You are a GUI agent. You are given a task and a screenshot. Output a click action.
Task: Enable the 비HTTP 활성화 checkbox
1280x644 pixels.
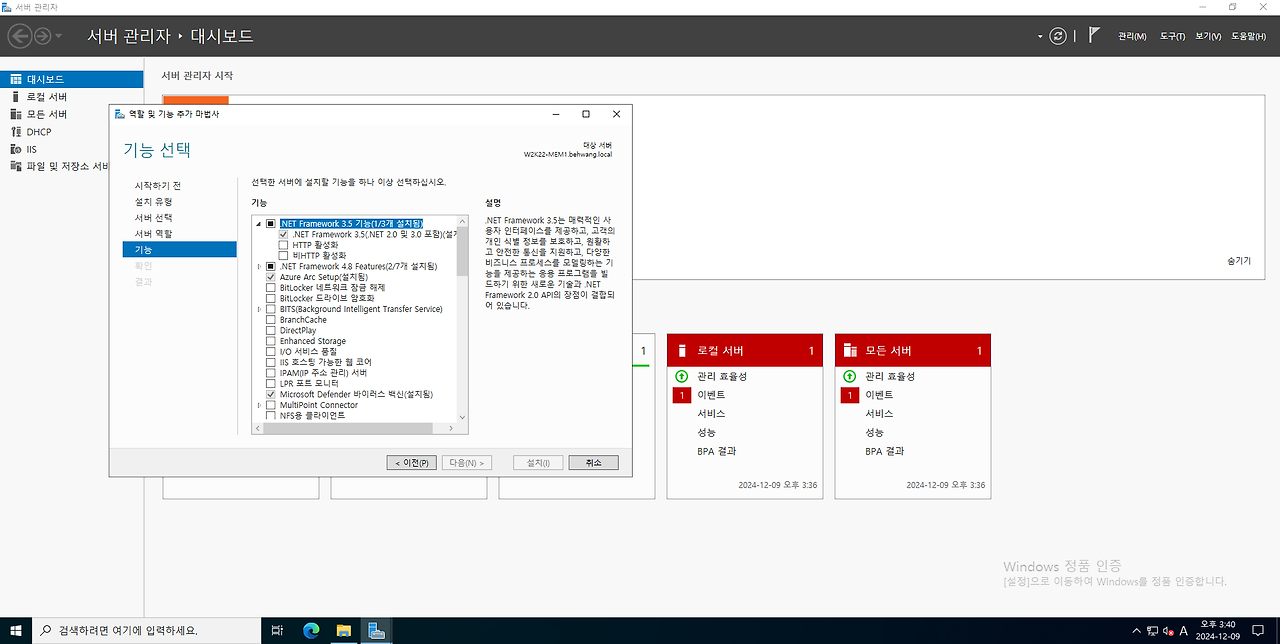(283, 256)
